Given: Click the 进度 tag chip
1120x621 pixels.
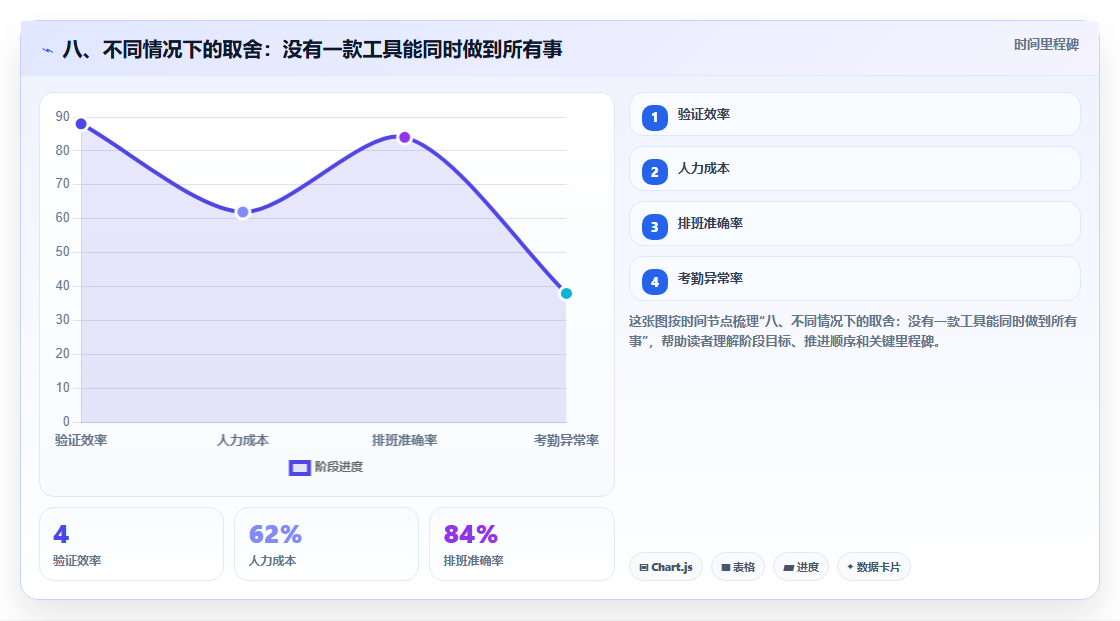Looking at the screenshot, I should pyautogui.click(x=801, y=567).
